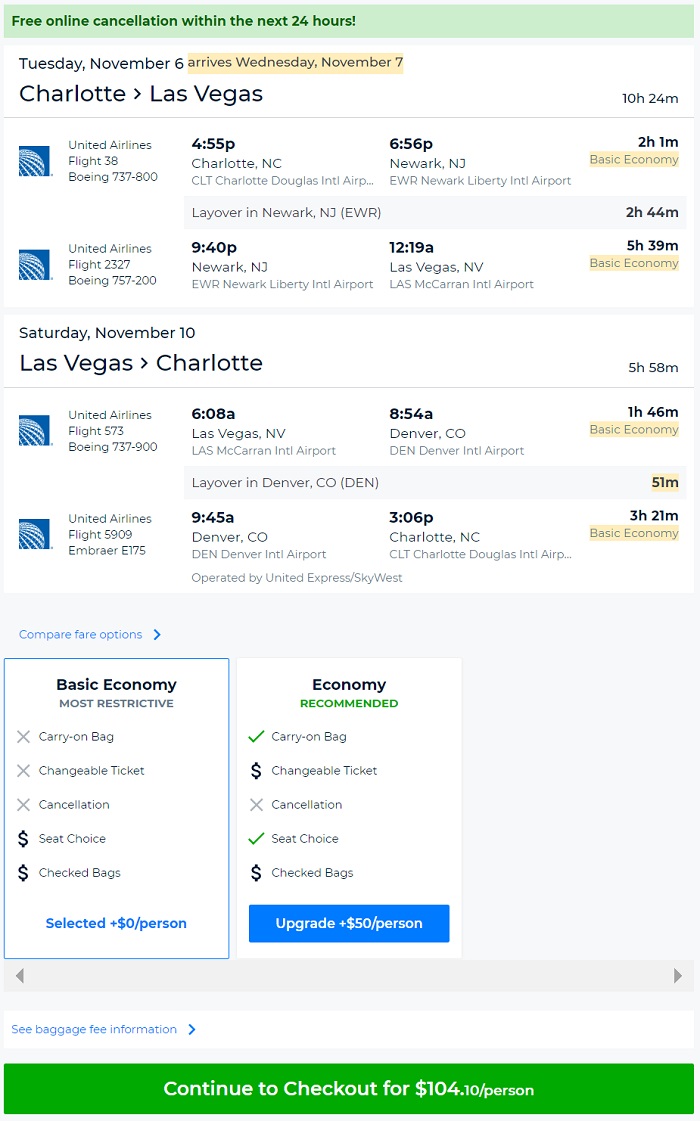Viewport: 700px width, 1121px height.
Task: Click United Airlines logo for Flight 5909
Action: [x=35, y=534]
